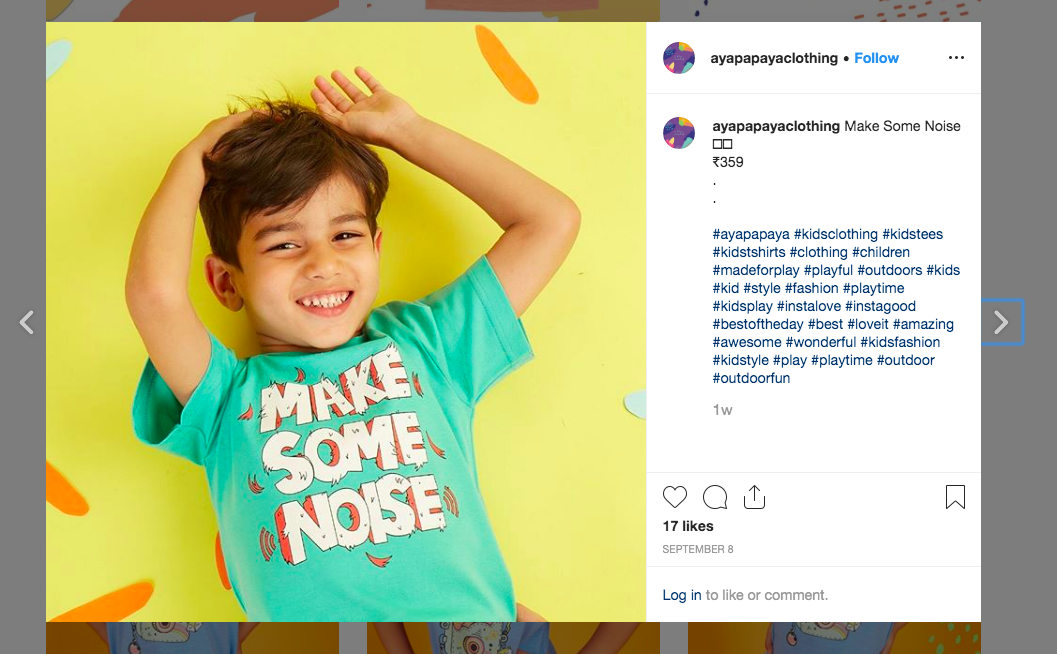Like the post with the heart icon
Screen dimensions: 1057x654
[675, 497]
